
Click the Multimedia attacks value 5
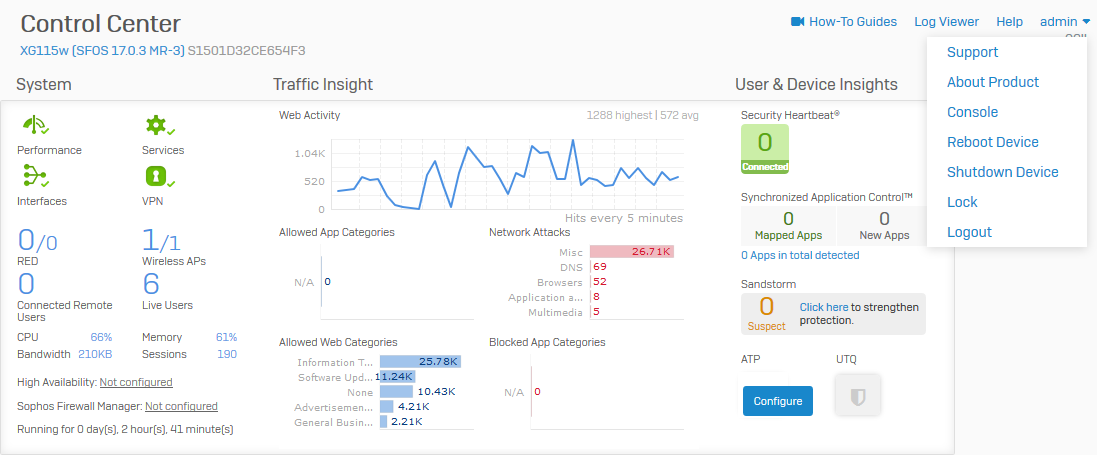[596, 312]
